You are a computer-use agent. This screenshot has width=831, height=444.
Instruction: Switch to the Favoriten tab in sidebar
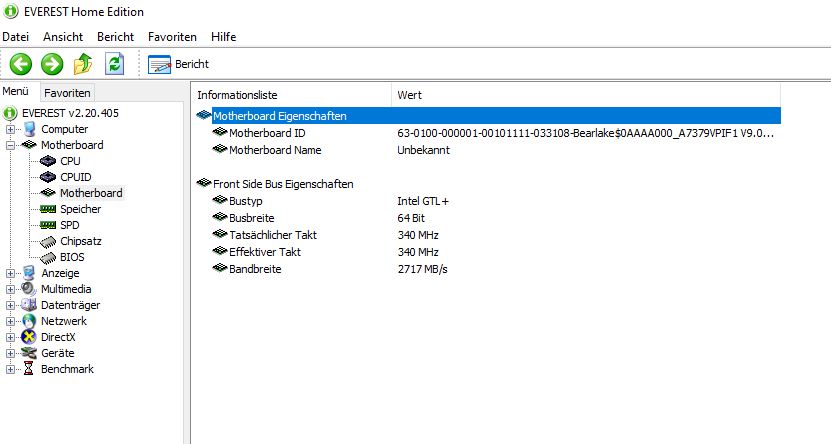click(67, 93)
